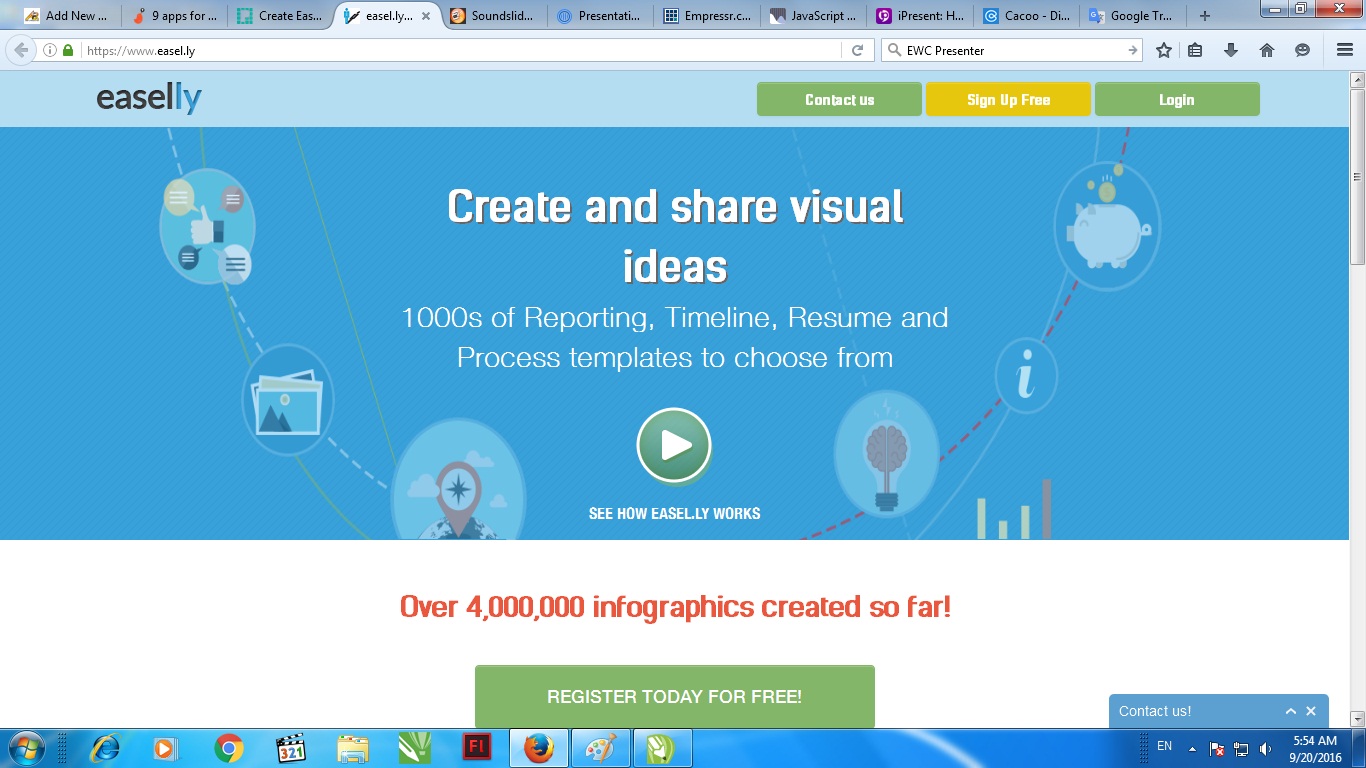Expand the Contact us chat widget
The image size is (1366, 768).
tap(1291, 711)
